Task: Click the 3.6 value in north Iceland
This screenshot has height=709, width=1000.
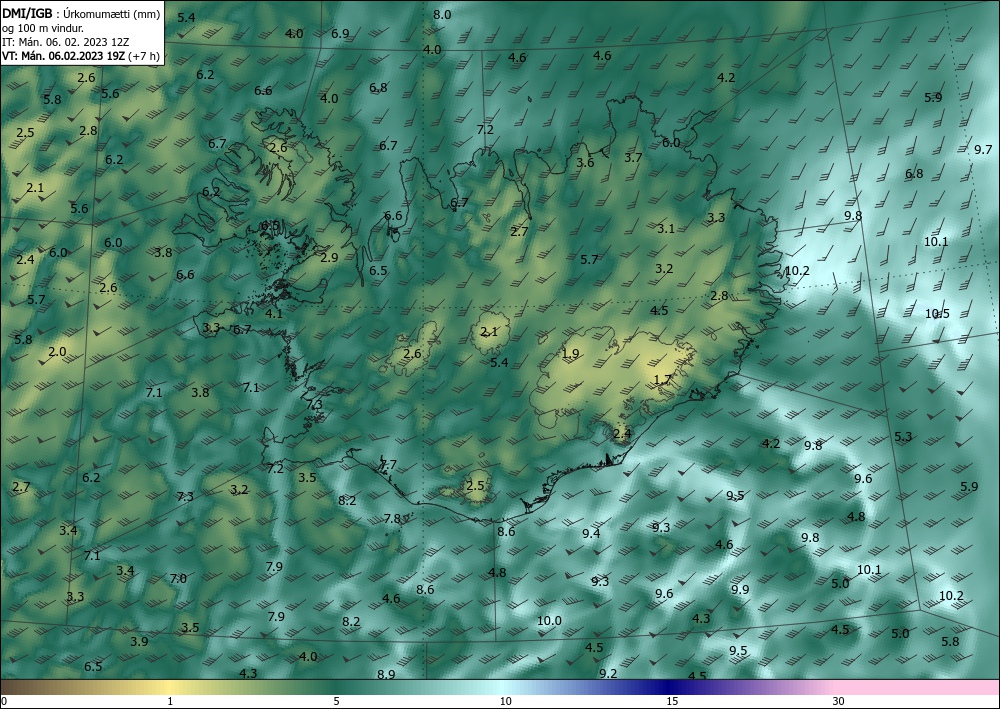Action: [585, 162]
